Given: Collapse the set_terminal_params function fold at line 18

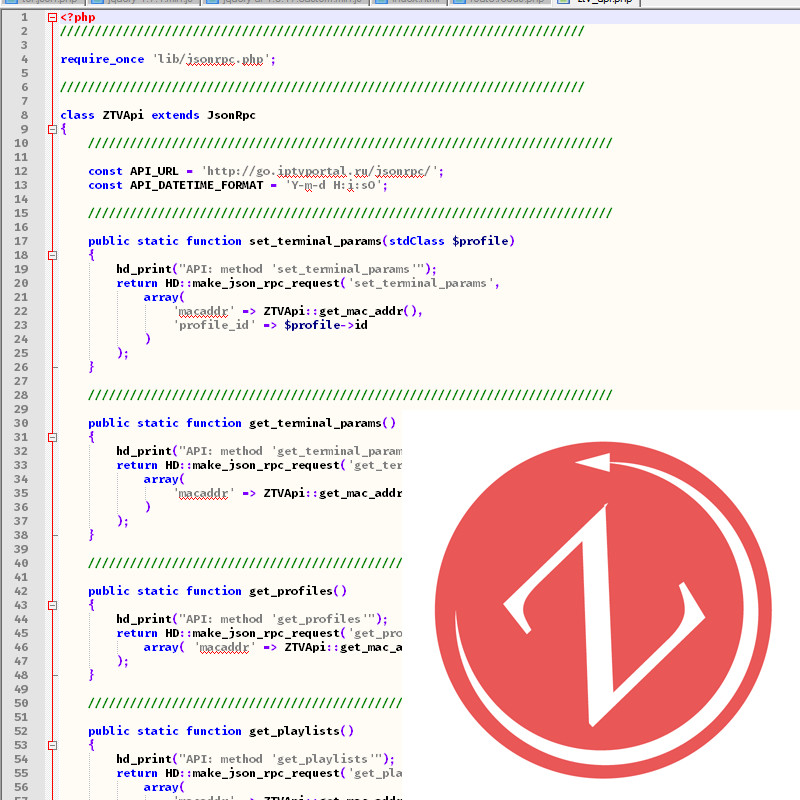Looking at the screenshot, I should 52,255.
